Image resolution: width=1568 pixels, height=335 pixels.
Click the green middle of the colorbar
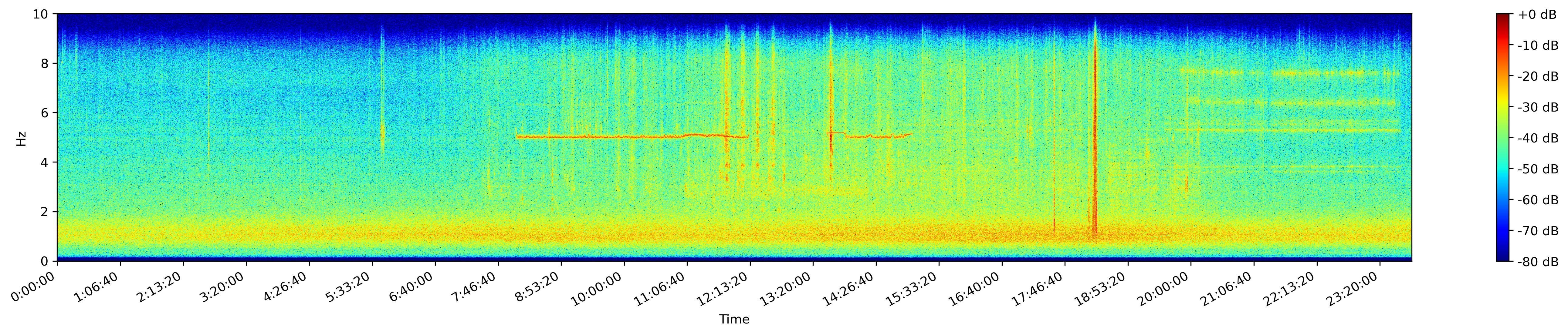pyautogui.click(x=1503, y=137)
